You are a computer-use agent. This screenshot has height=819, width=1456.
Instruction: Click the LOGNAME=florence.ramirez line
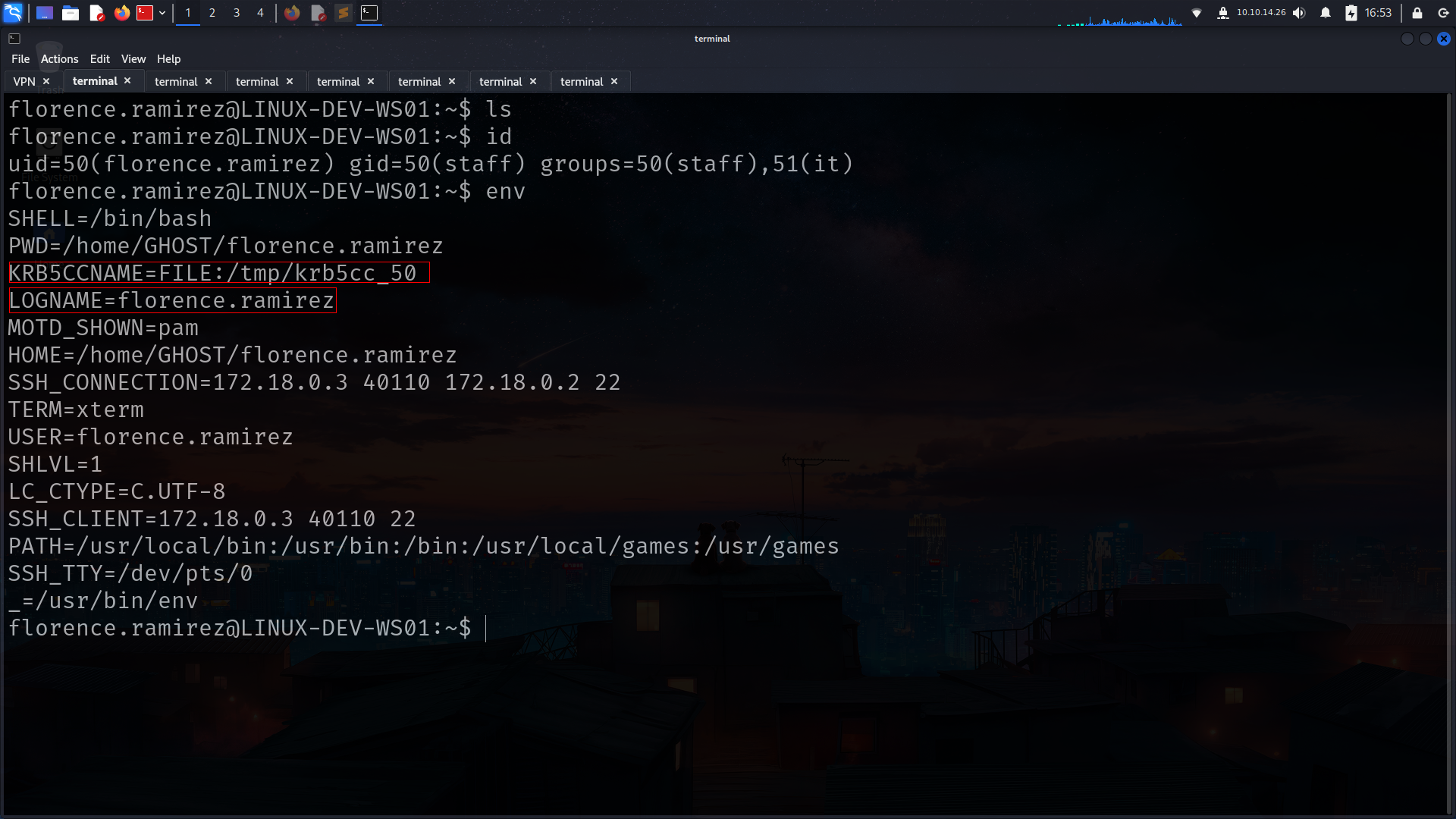point(171,300)
